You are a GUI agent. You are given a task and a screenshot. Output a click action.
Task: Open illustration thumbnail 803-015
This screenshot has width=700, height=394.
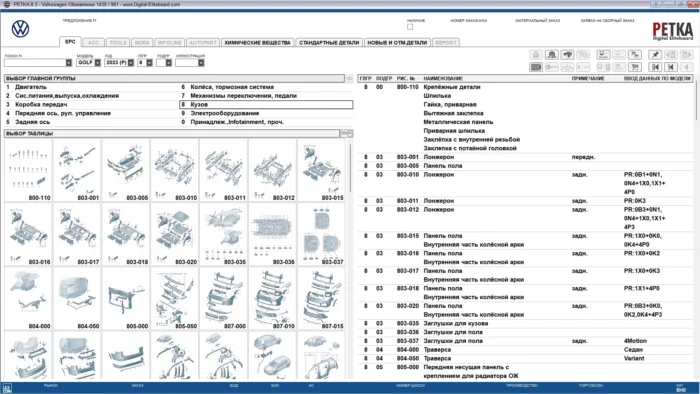(321, 170)
